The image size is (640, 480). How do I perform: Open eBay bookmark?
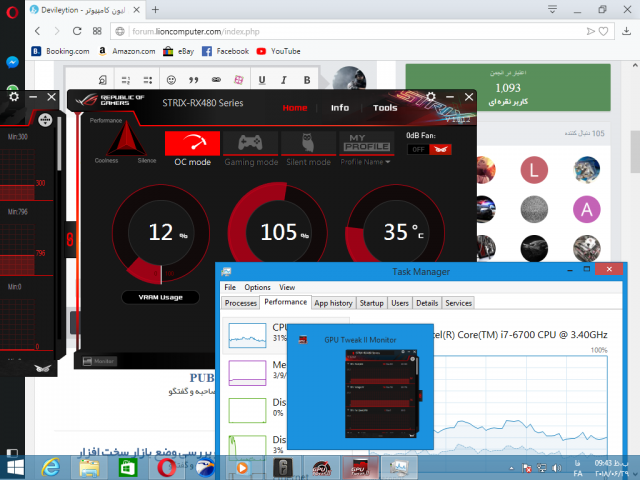[x=179, y=51]
